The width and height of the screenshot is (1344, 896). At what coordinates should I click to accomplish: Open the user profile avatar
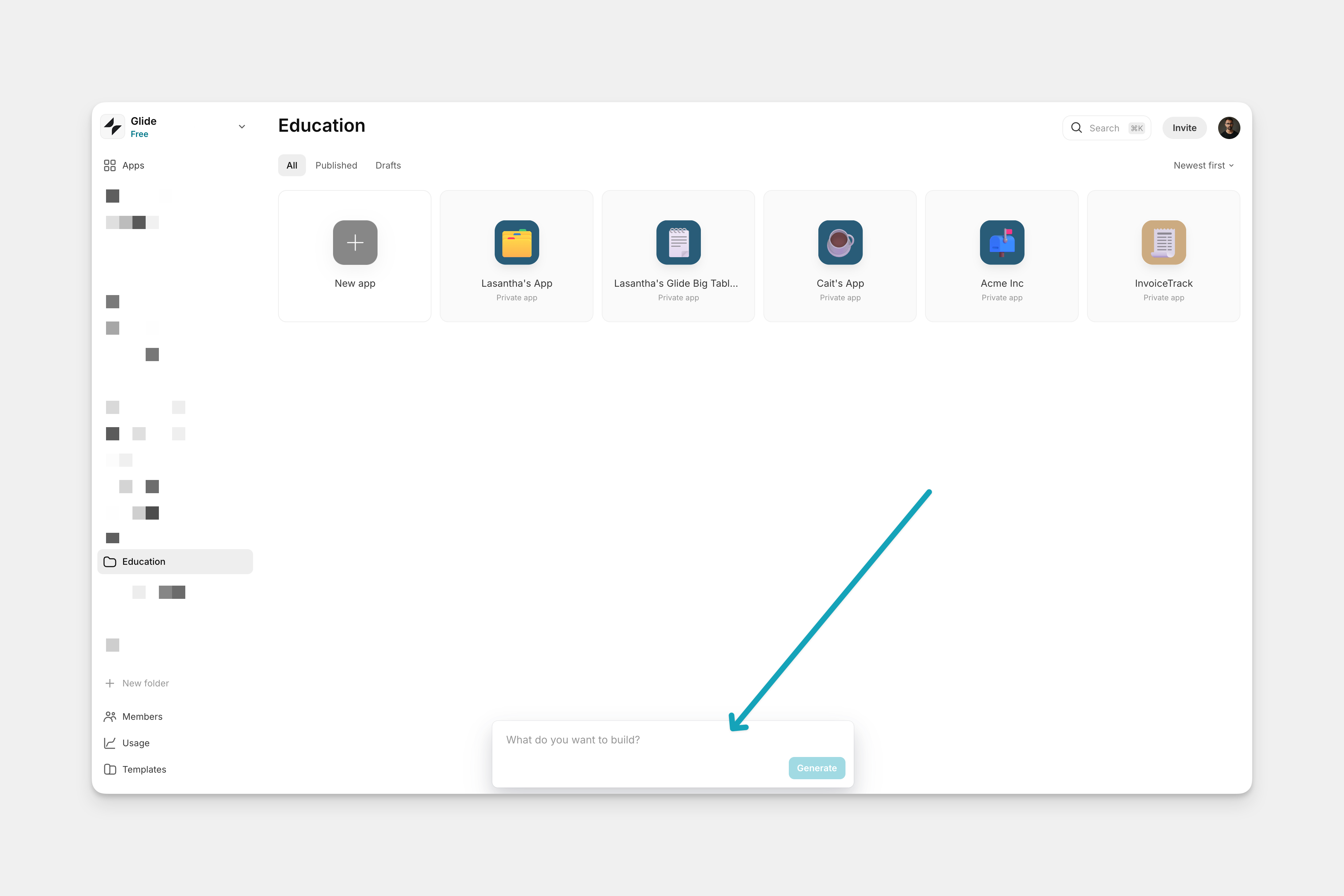tap(1229, 128)
